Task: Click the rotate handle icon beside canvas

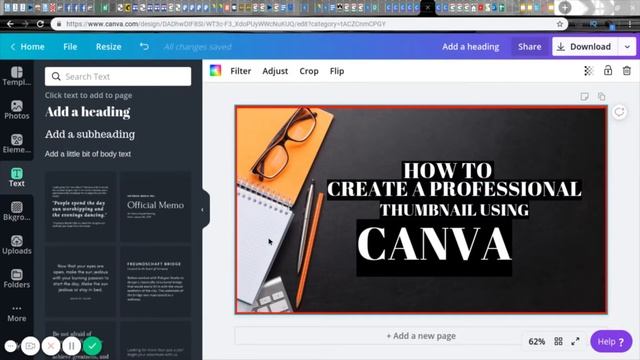Action: click(x=619, y=112)
